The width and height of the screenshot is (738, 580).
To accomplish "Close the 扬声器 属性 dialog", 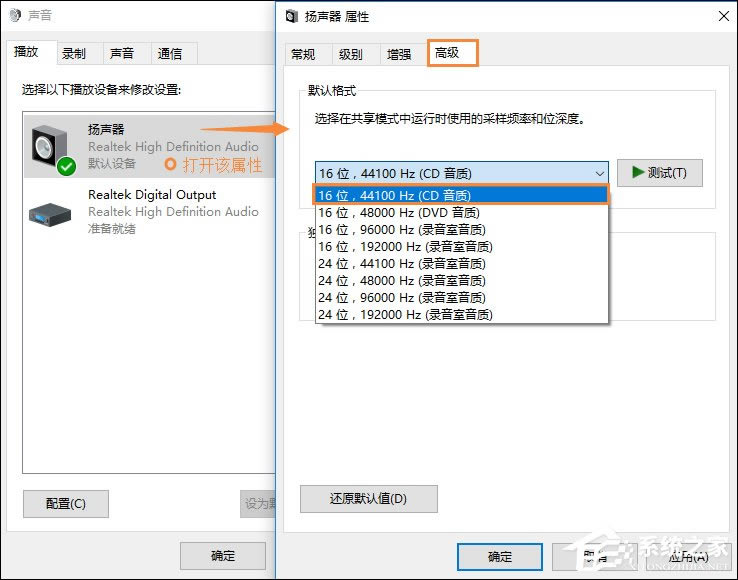I will point(724,16).
